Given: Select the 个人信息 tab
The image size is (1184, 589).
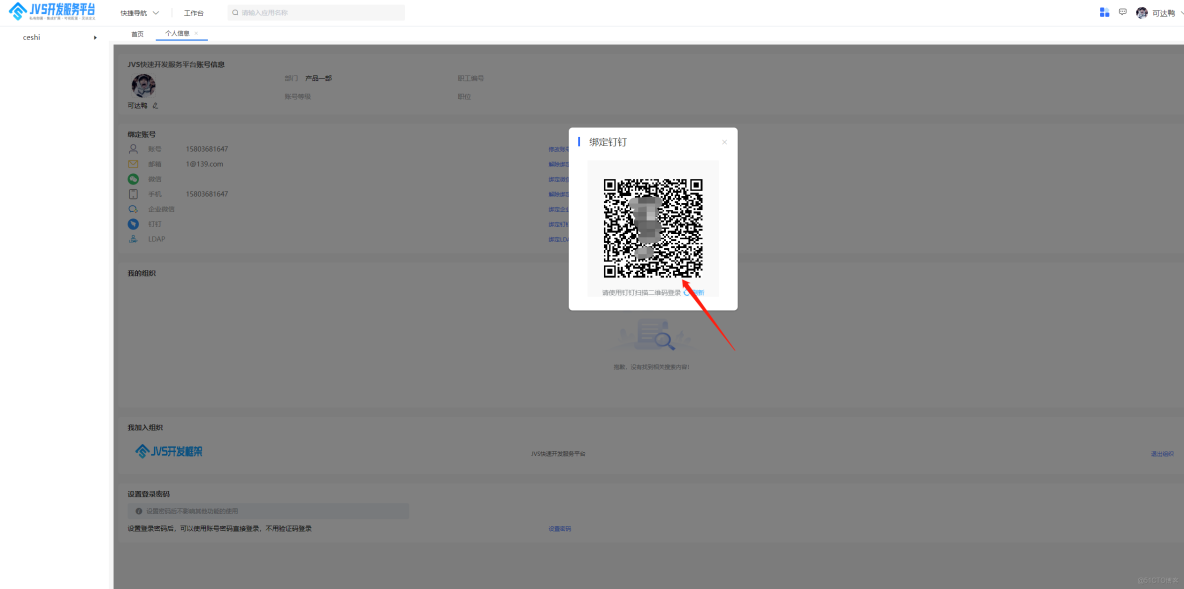Looking at the screenshot, I should point(177,34).
